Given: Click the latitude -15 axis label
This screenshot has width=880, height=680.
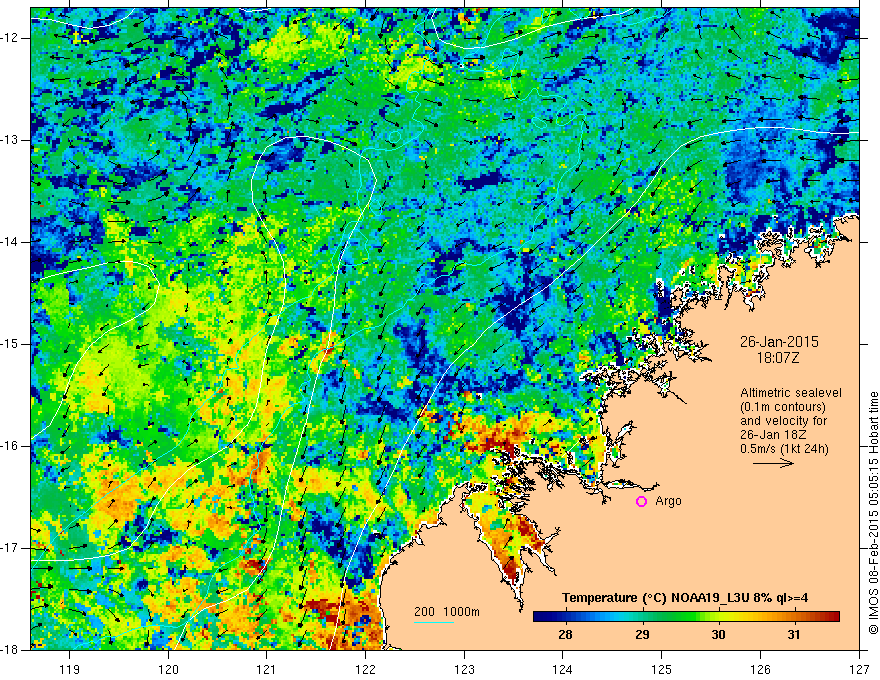Looking at the screenshot, I should pos(10,344).
